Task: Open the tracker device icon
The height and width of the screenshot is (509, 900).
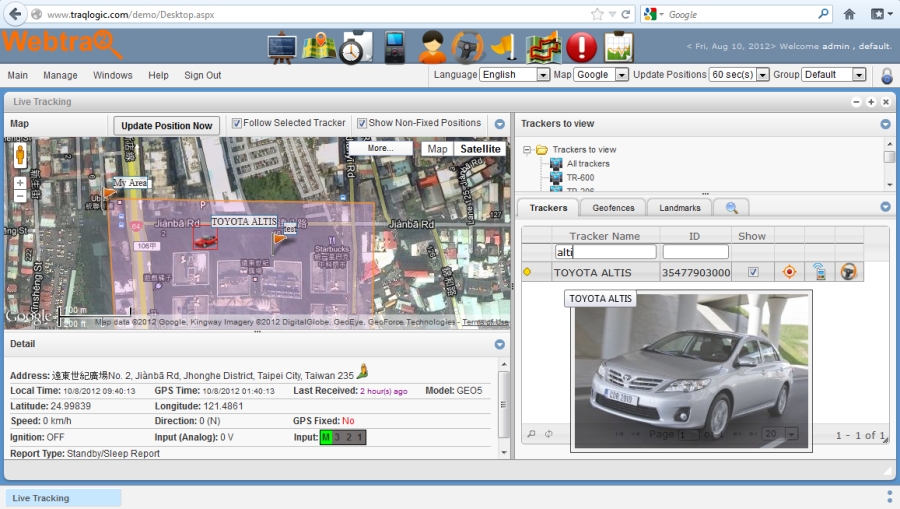Action: [395, 47]
